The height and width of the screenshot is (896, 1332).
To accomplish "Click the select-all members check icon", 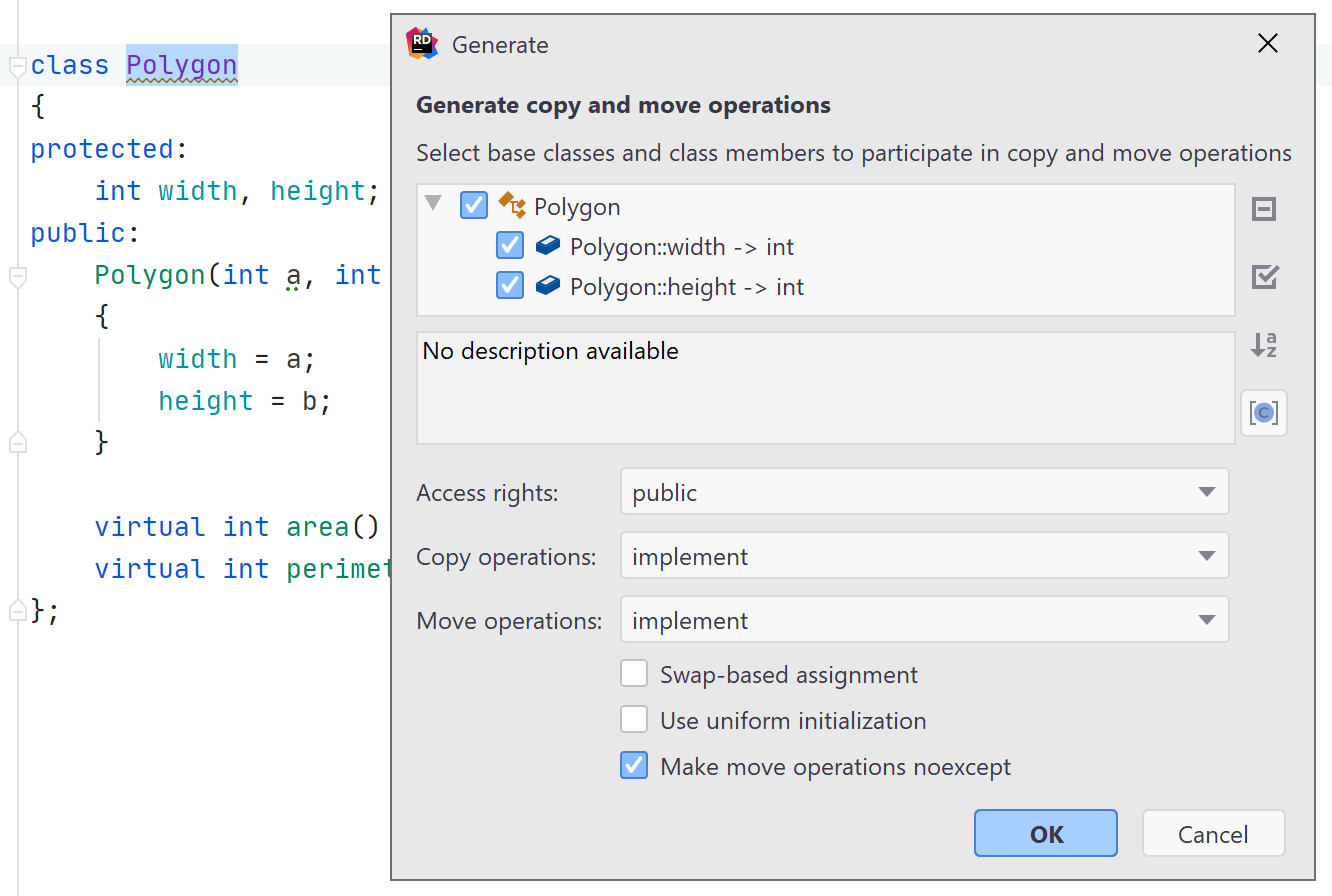I will point(1264,277).
